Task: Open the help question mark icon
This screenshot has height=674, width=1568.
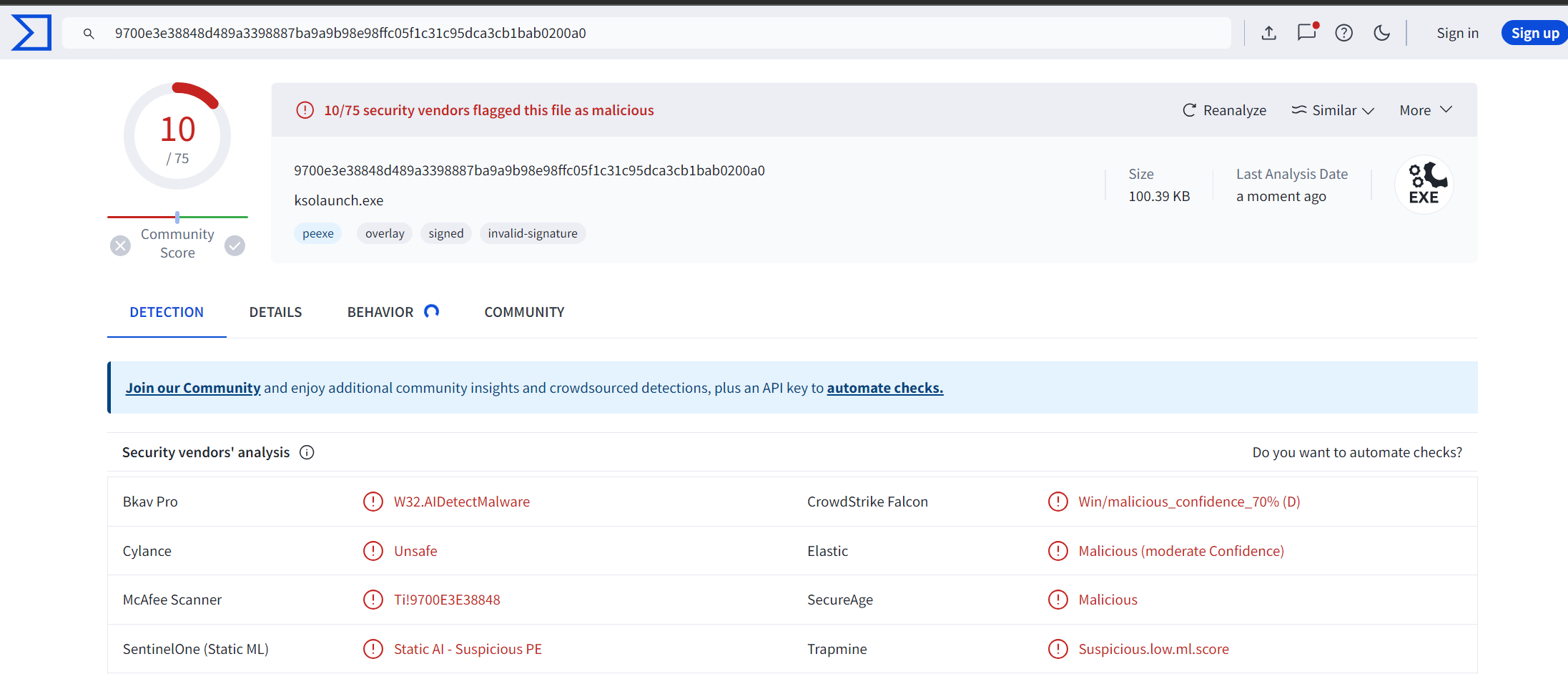Action: tap(1344, 33)
